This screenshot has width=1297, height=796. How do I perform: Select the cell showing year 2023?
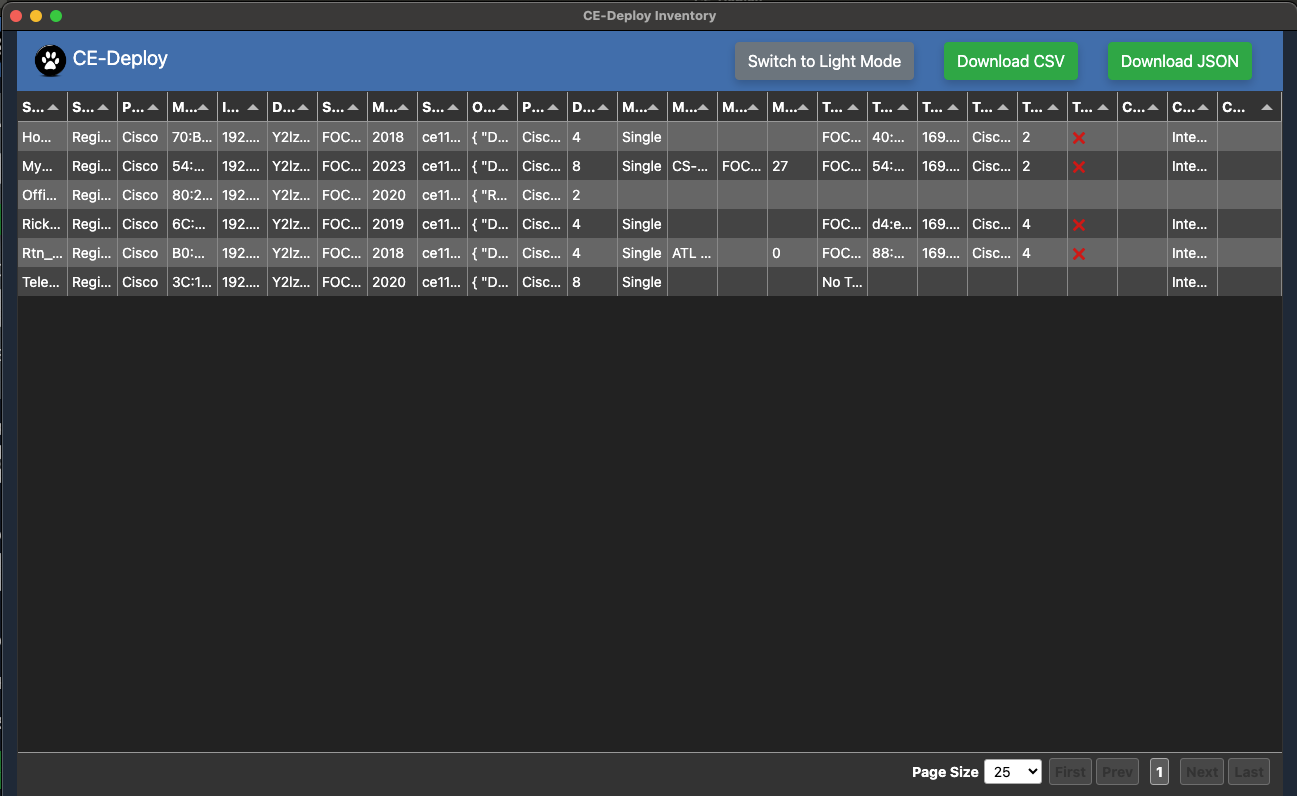click(x=390, y=167)
